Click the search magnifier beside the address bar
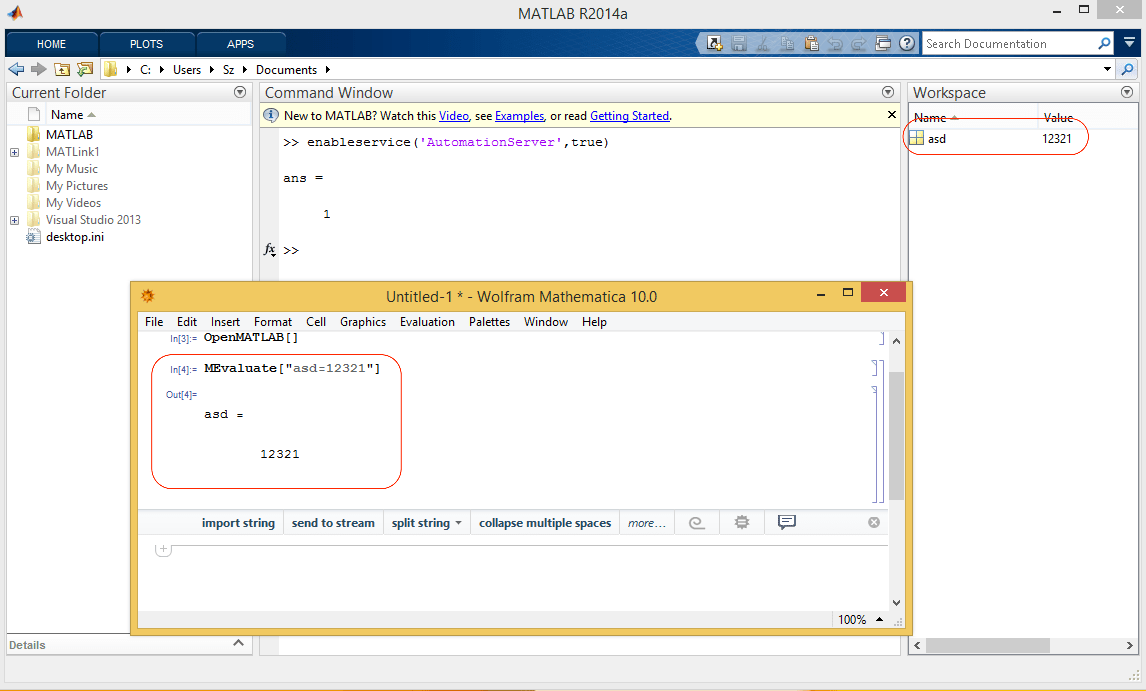1146x691 pixels. point(1128,69)
